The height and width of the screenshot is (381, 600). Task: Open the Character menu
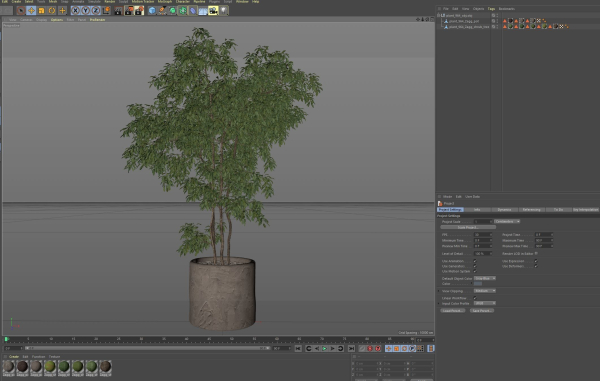click(183, 2)
